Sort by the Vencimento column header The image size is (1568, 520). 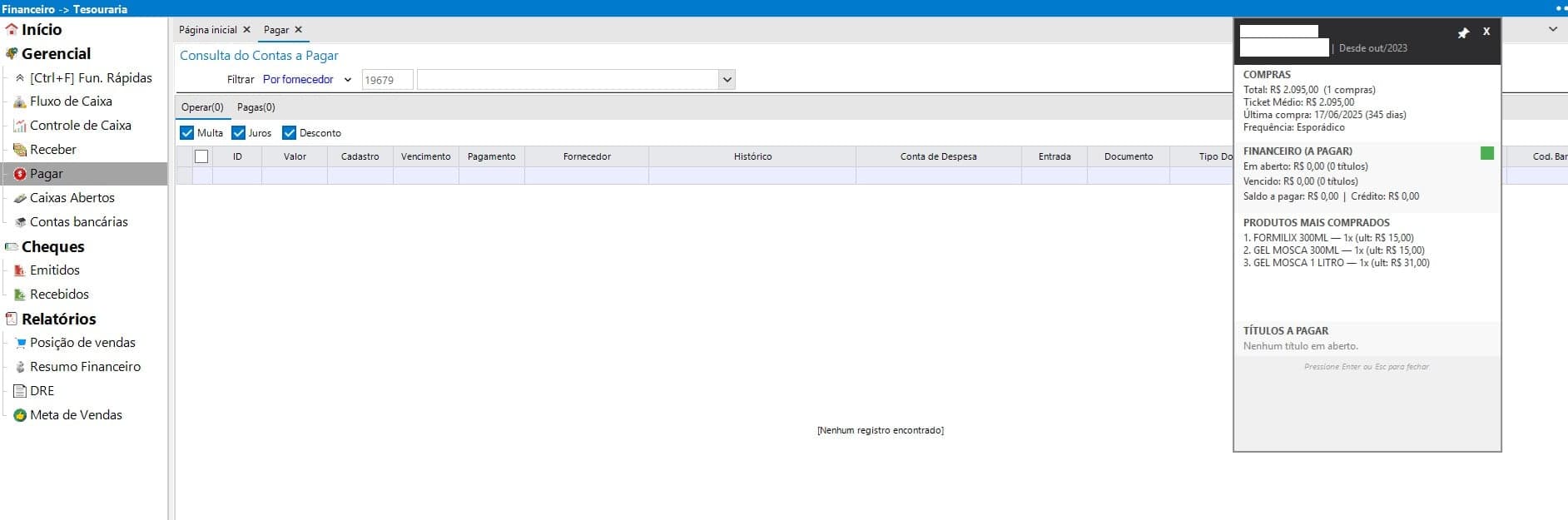pos(426,156)
